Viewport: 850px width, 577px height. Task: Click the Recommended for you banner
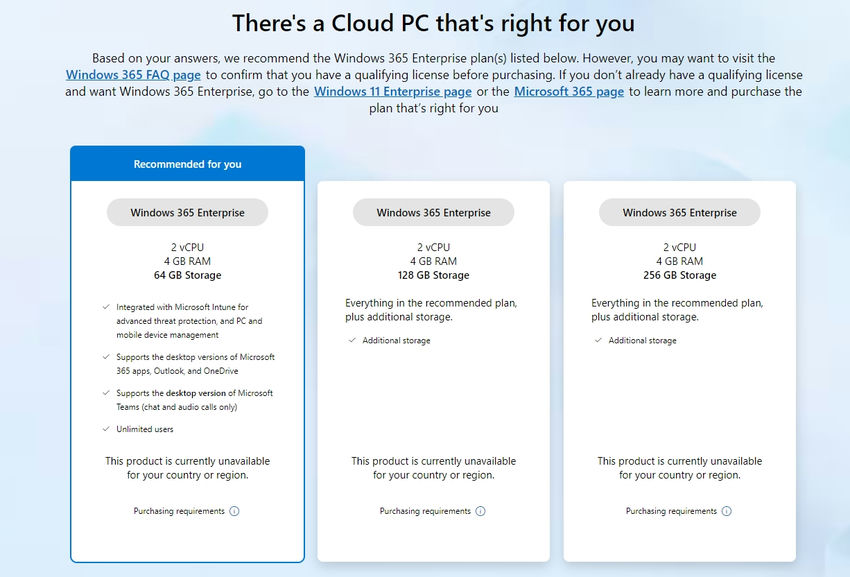[x=188, y=164]
